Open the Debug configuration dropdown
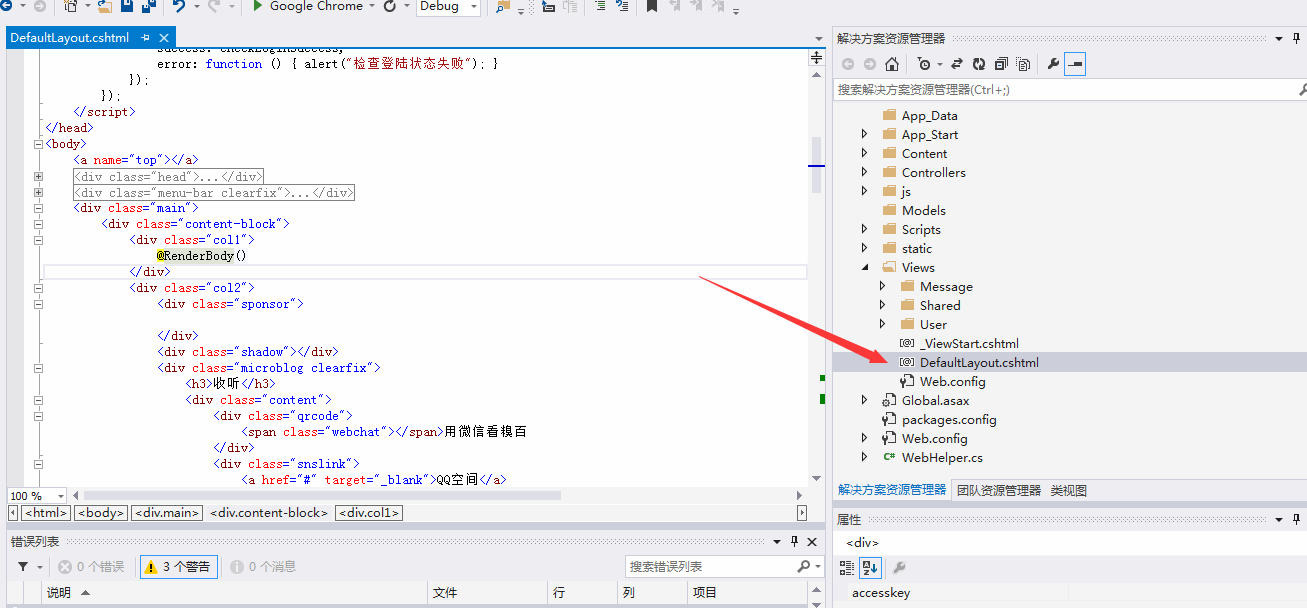The height and width of the screenshot is (608, 1307). (x=473, y=7)
